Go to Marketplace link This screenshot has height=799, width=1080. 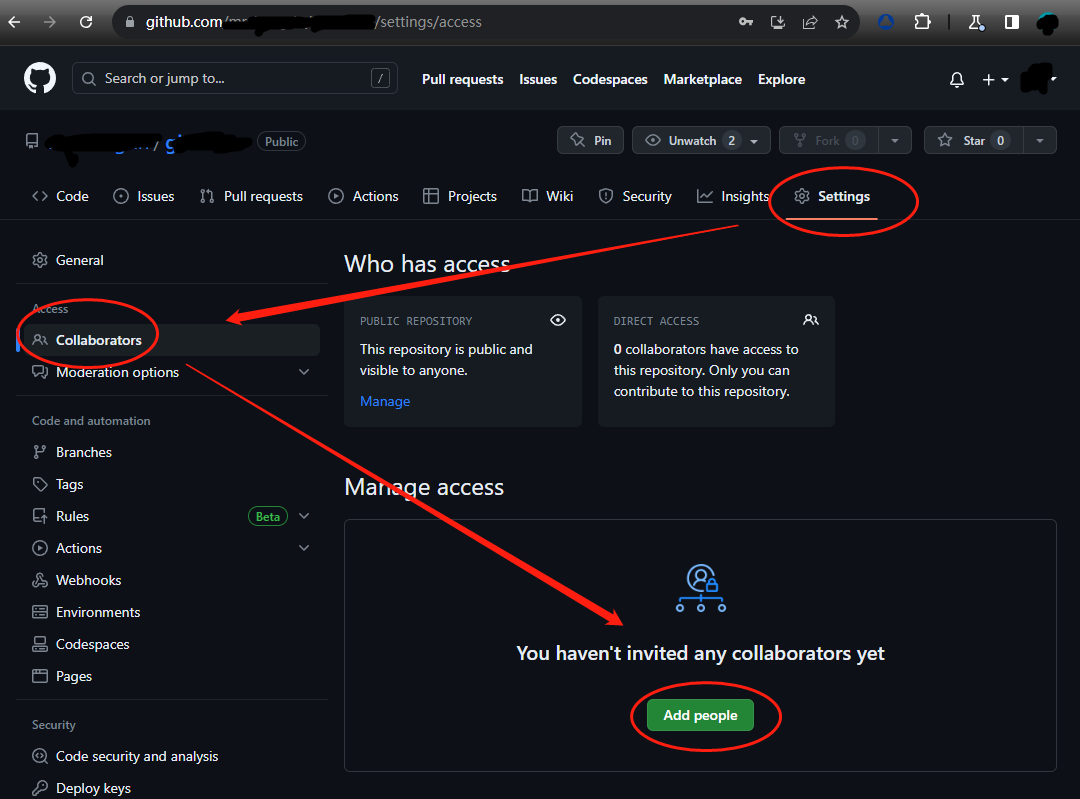703,79
